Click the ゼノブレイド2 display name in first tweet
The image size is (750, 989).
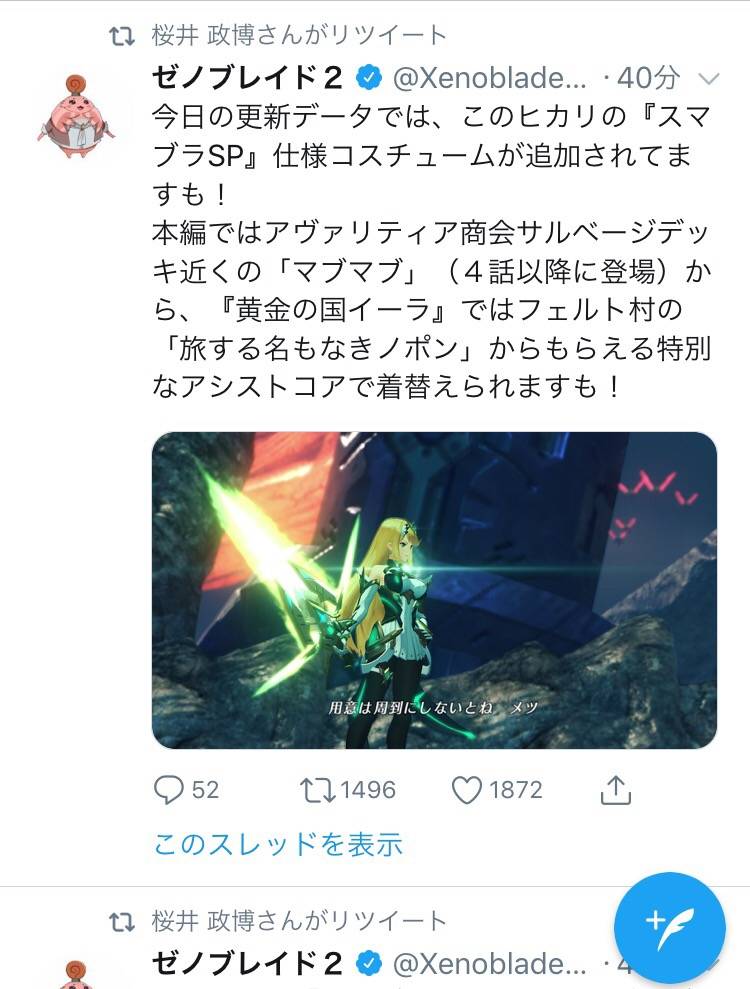click(247, 78)
